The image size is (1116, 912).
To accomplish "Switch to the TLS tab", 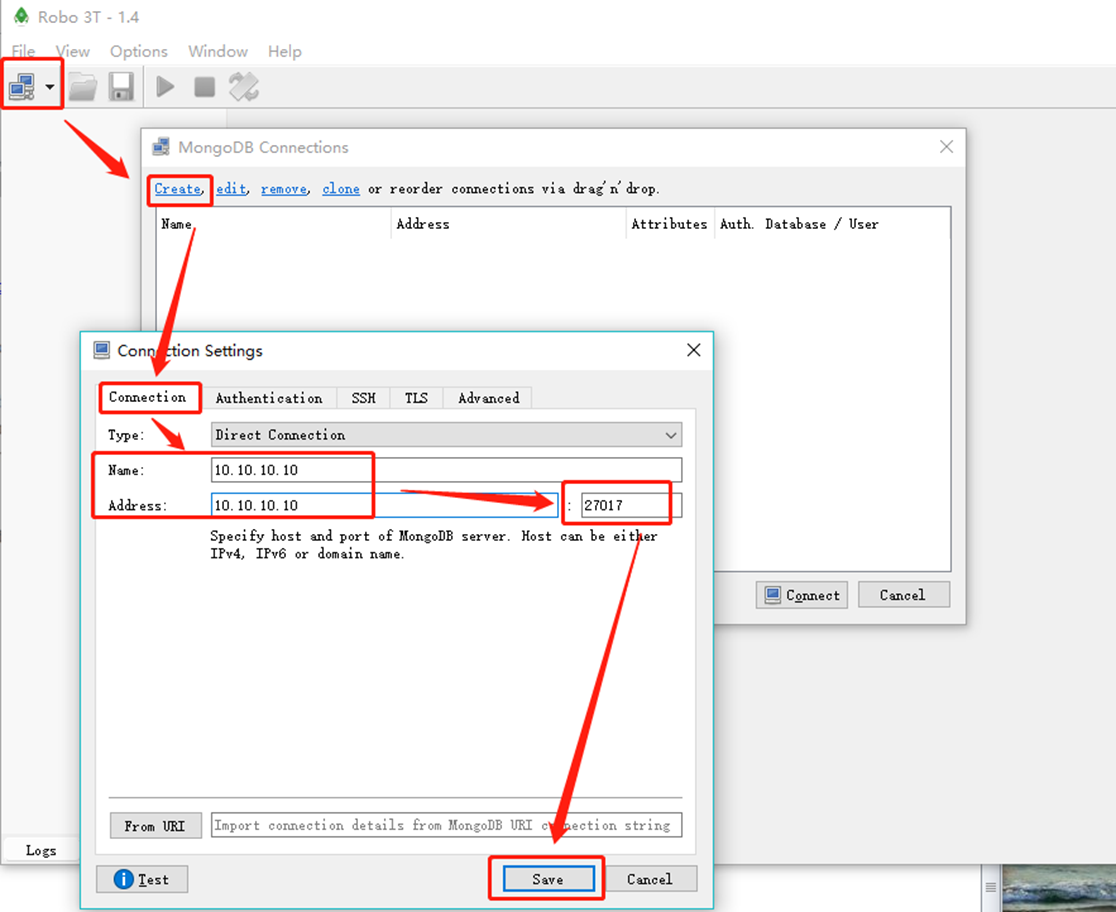I will (x=416, y=398).
